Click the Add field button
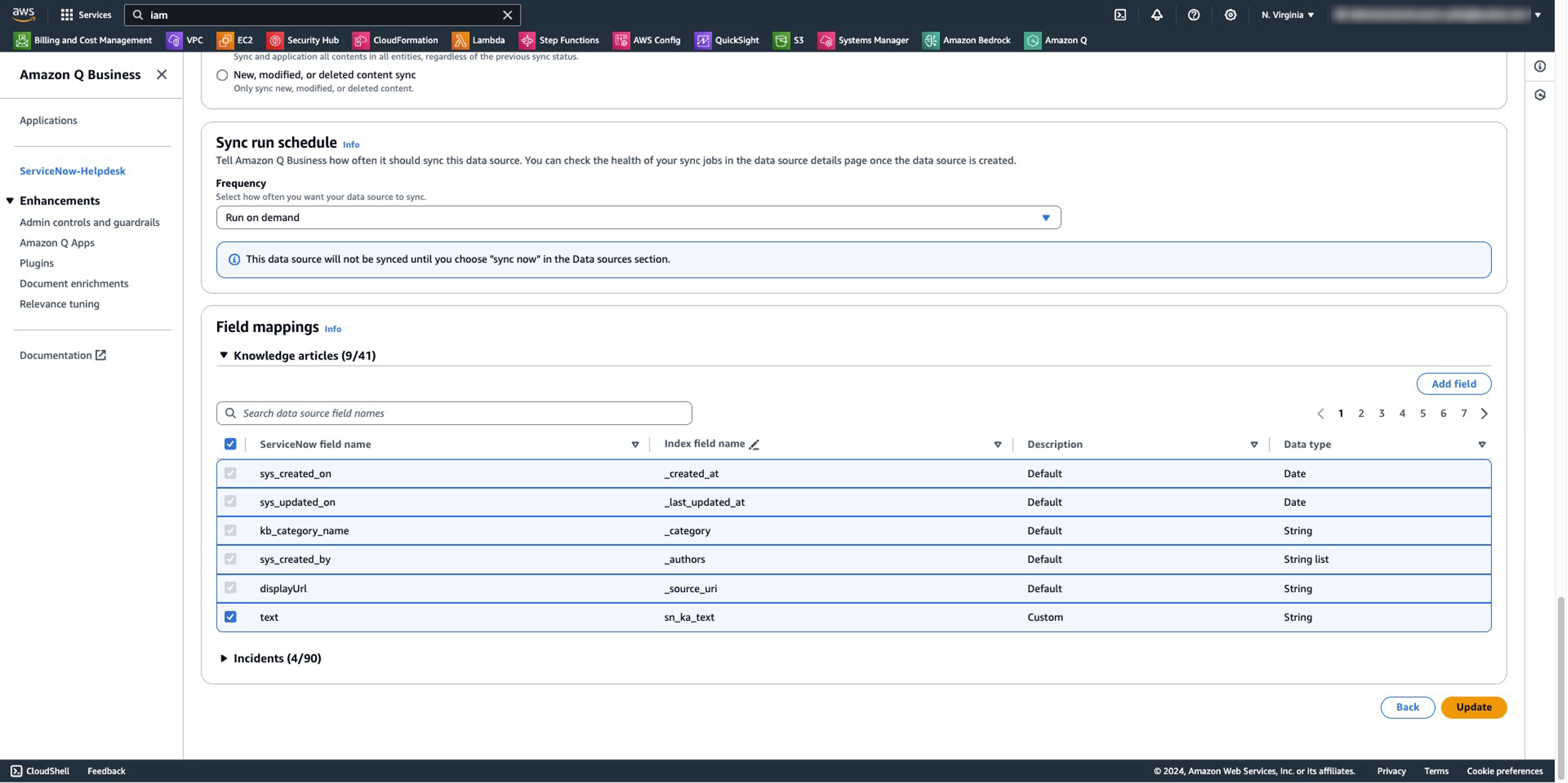Screen dimensions: 1568x783 [1453, 384]
